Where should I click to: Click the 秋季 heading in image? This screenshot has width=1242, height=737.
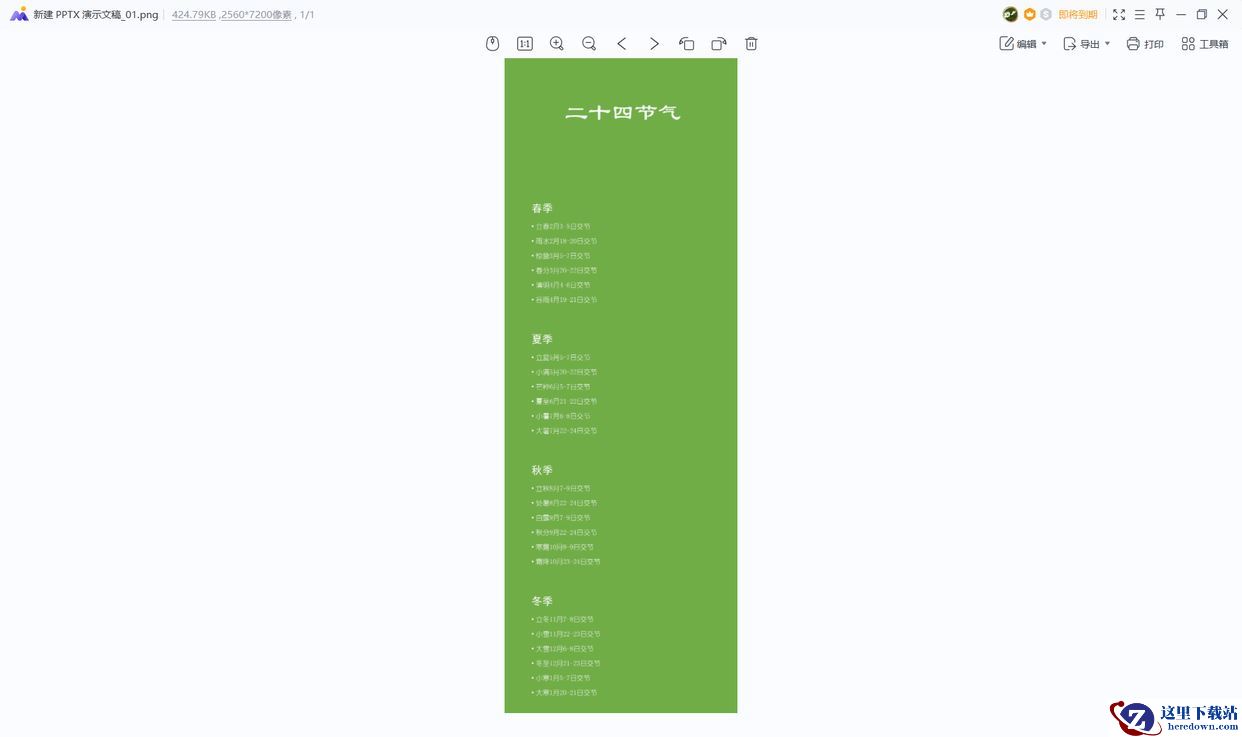point(542,470)
